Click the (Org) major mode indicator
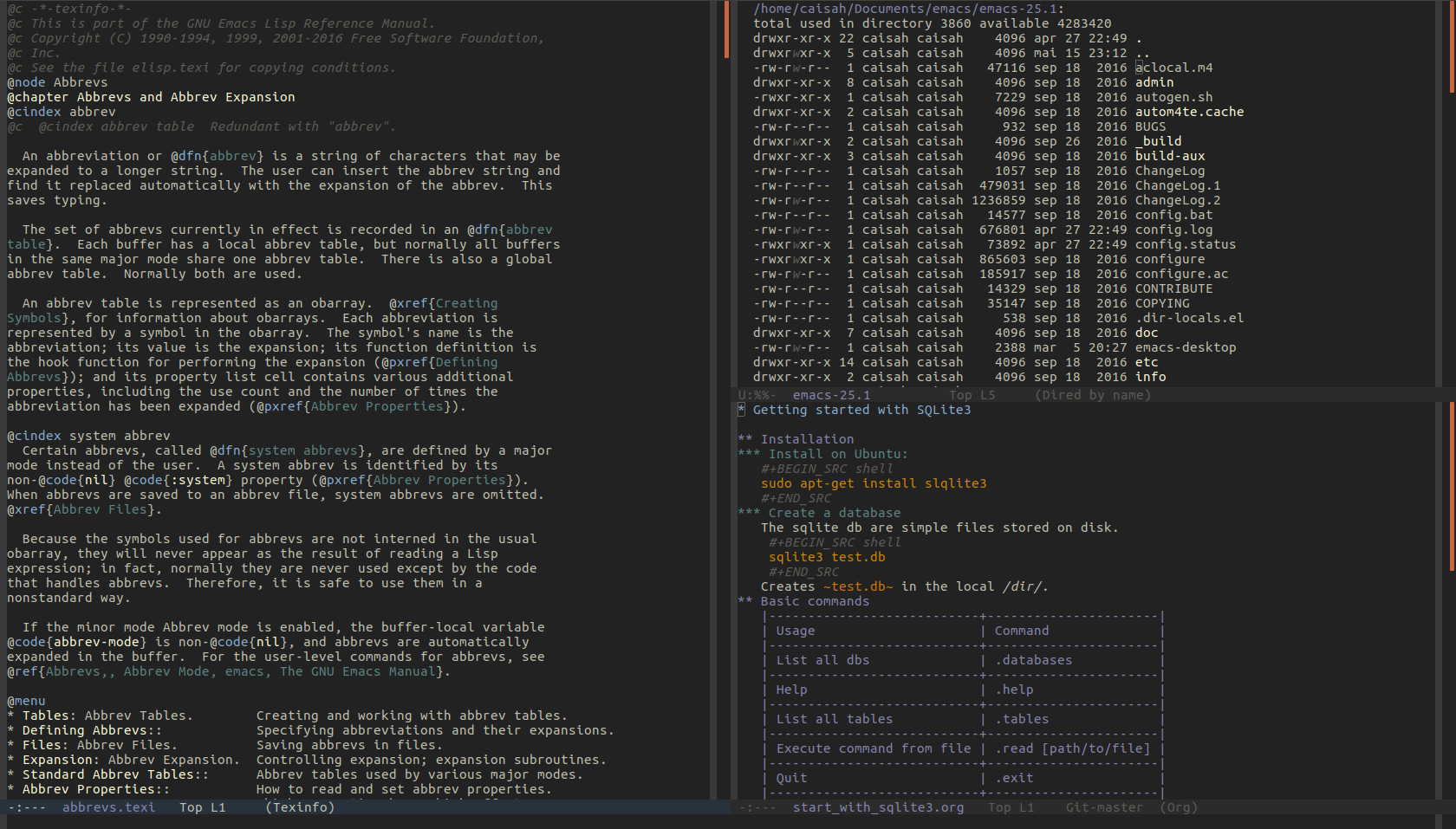This screenshot has height=829, width=1456. click(x=1178, y=807)
